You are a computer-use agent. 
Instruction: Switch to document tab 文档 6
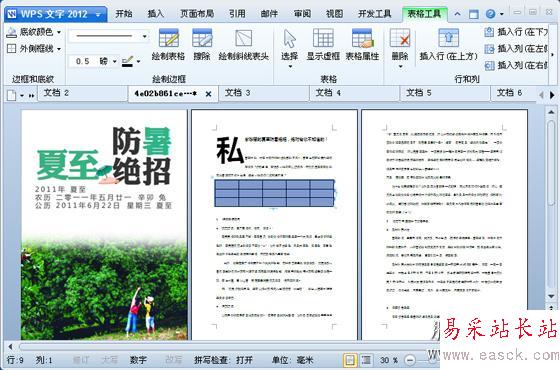(x=514, y=94)
